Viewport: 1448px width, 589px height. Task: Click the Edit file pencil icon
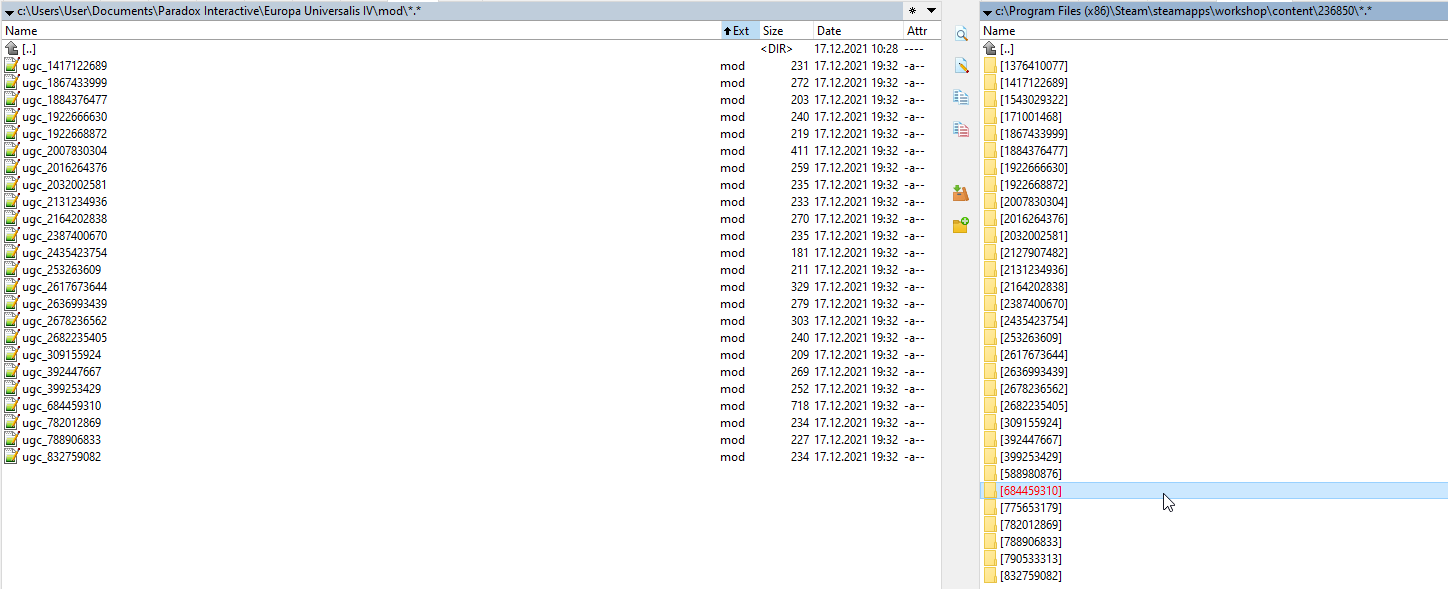961,66
